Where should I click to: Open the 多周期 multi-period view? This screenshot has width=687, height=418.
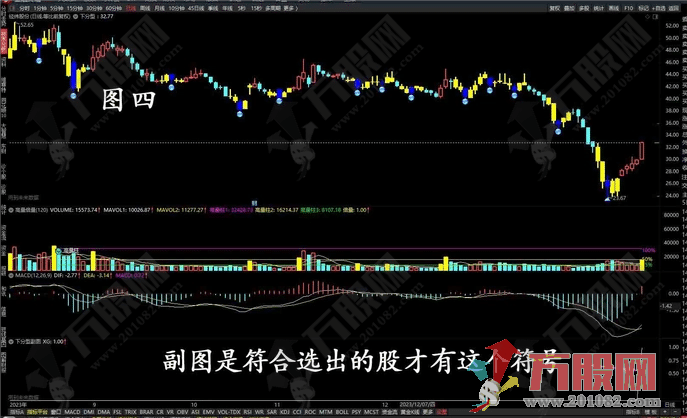(273, 8)
